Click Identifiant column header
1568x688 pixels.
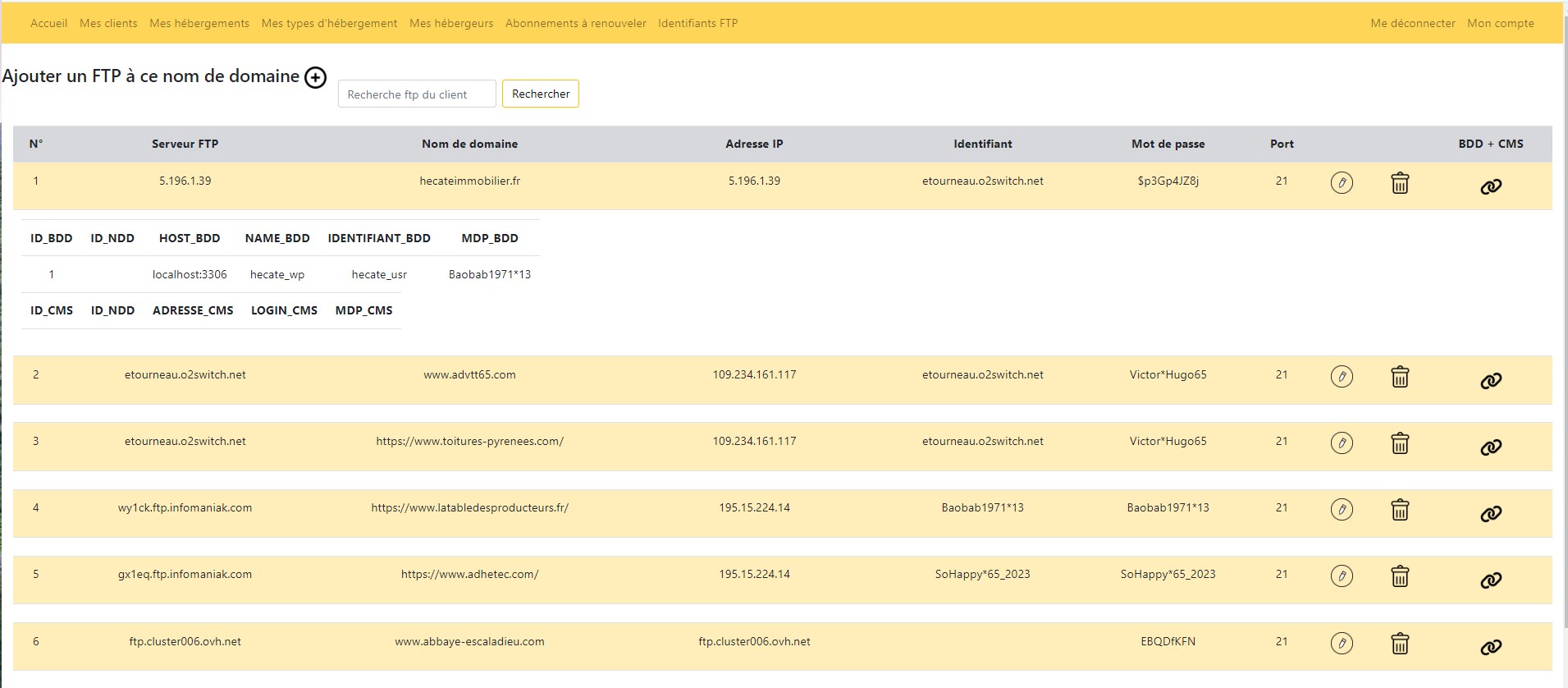tap(982, 144)
